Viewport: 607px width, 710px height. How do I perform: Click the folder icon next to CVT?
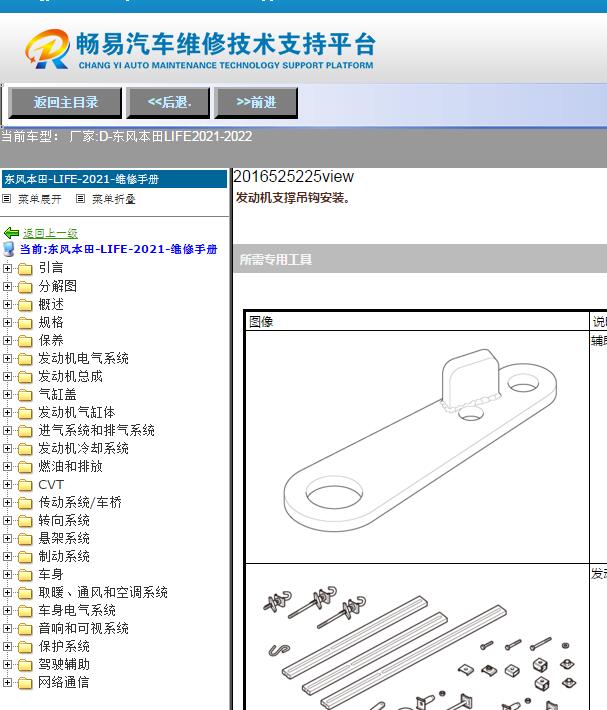tap(25, 485)
